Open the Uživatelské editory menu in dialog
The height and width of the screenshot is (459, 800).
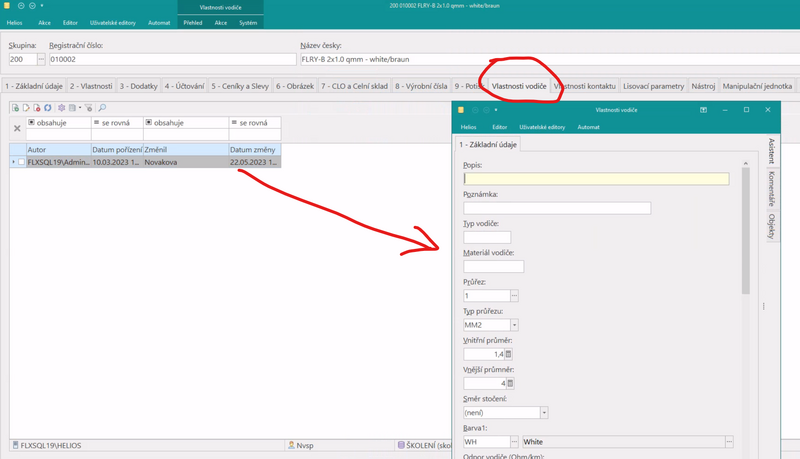click(542, 127)
